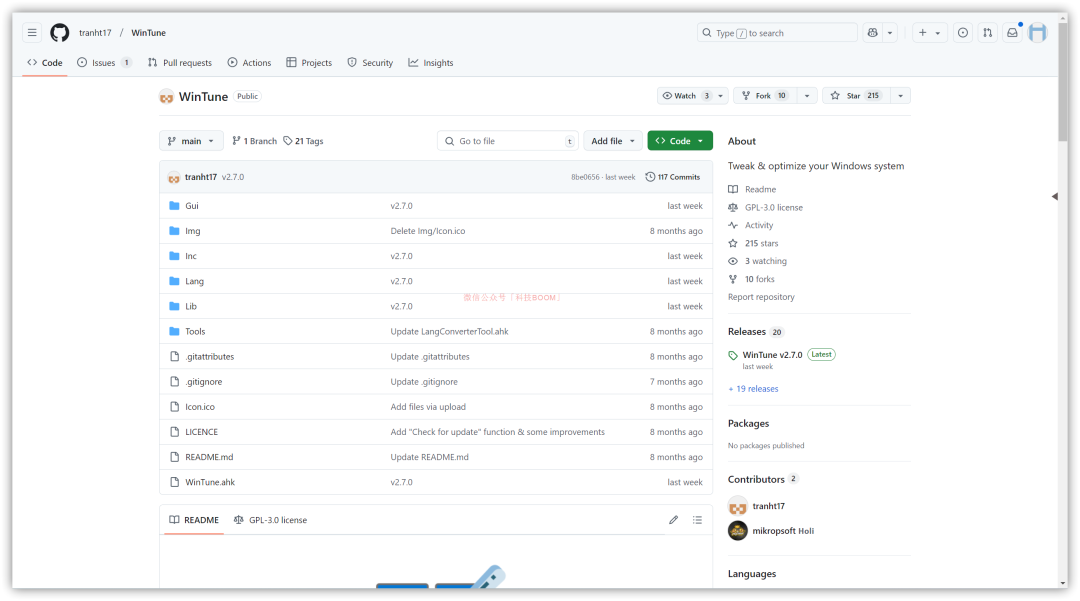Open the Security tab
Viewport: 1080px width, 601px height.
point(371,63)
